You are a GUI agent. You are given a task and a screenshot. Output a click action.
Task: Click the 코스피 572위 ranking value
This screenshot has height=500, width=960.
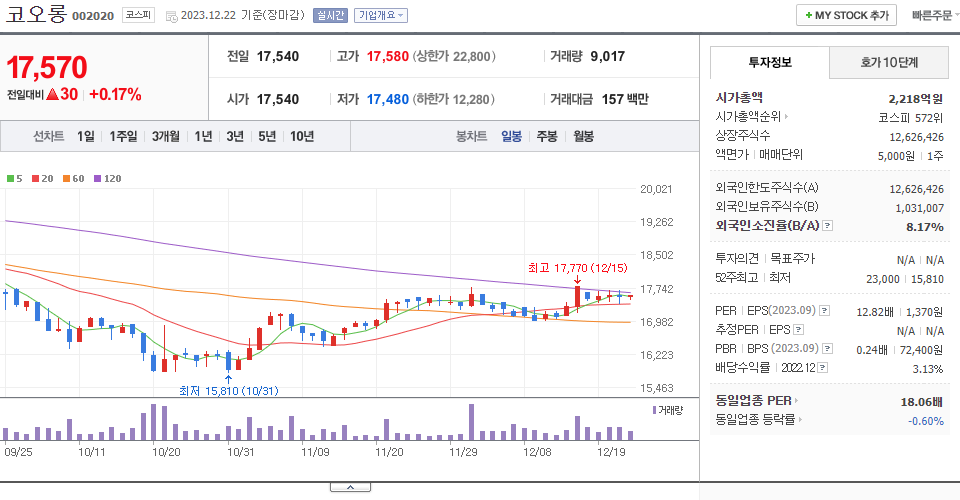pos(910,118)
